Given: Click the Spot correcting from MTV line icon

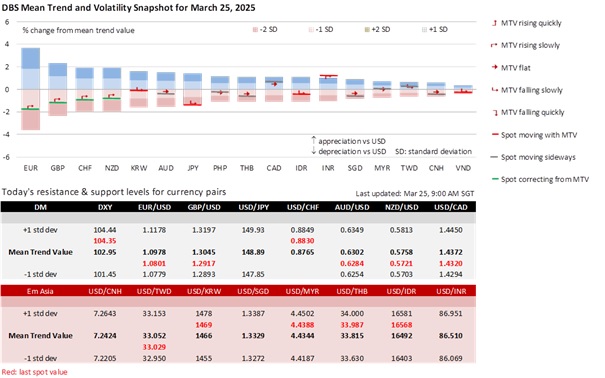Looking at the screenshot, I should point(495,179).
